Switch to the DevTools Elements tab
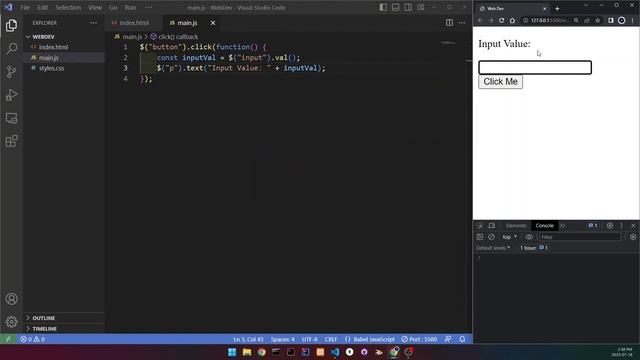Image resolution: width=640 pixels, height=360 pixels. click(516, 226)
